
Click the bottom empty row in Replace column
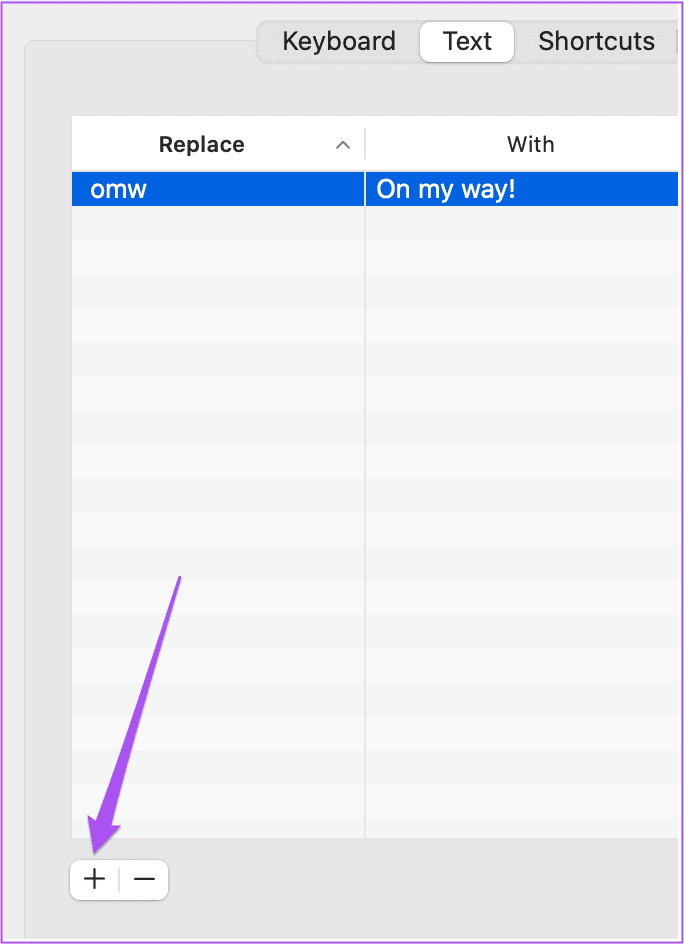[218, 822]
